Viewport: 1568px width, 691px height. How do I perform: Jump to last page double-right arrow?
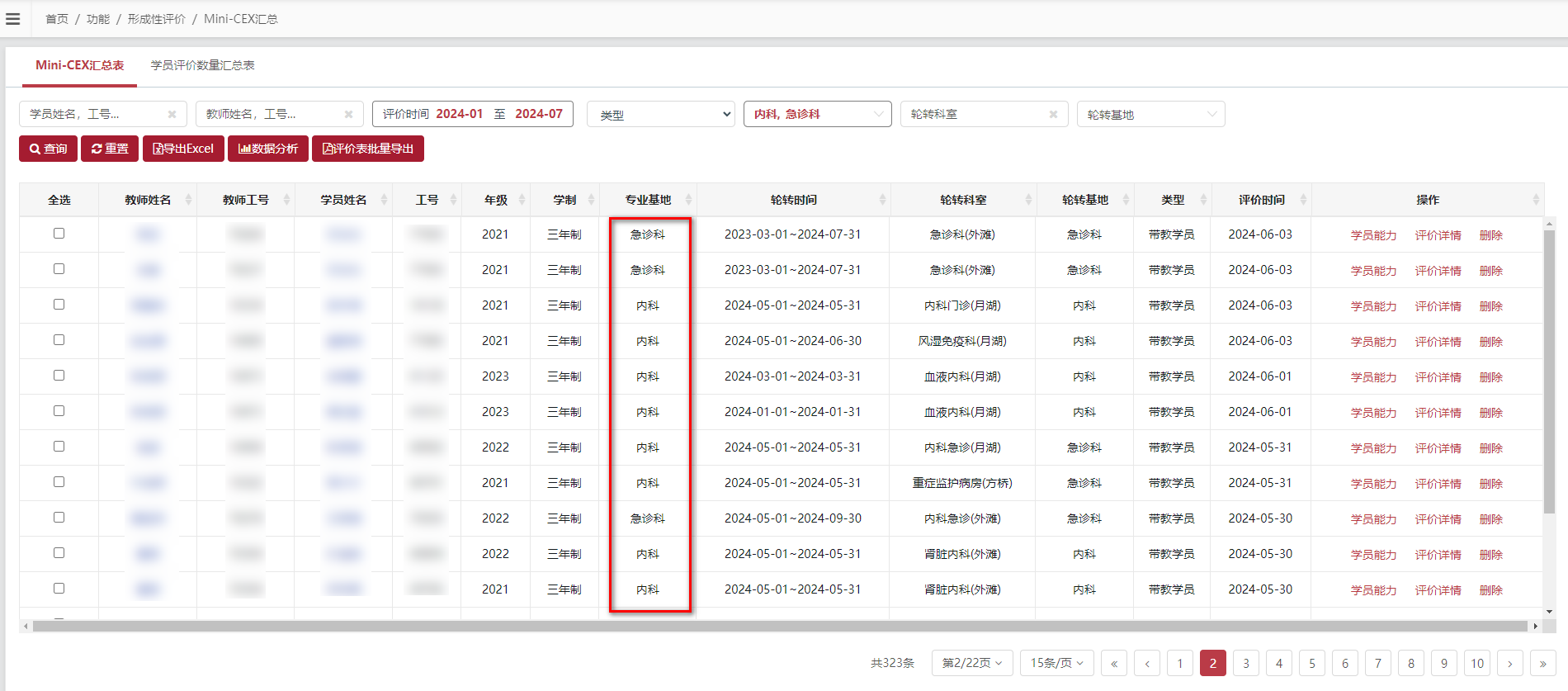coord(1543,663)
